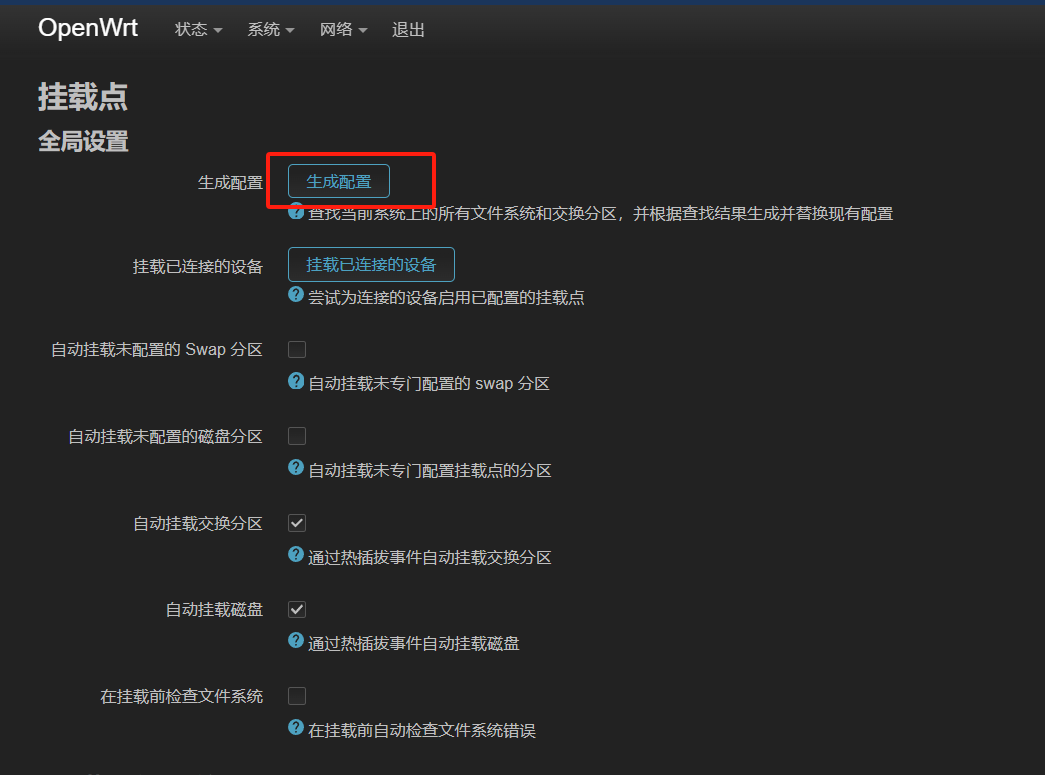This screenshot has width=1045, height=775.
Task: Enable 自动挂载未配置的磁盘分区 checkbox
Action: pyautogui.click(x=297, y=436)
